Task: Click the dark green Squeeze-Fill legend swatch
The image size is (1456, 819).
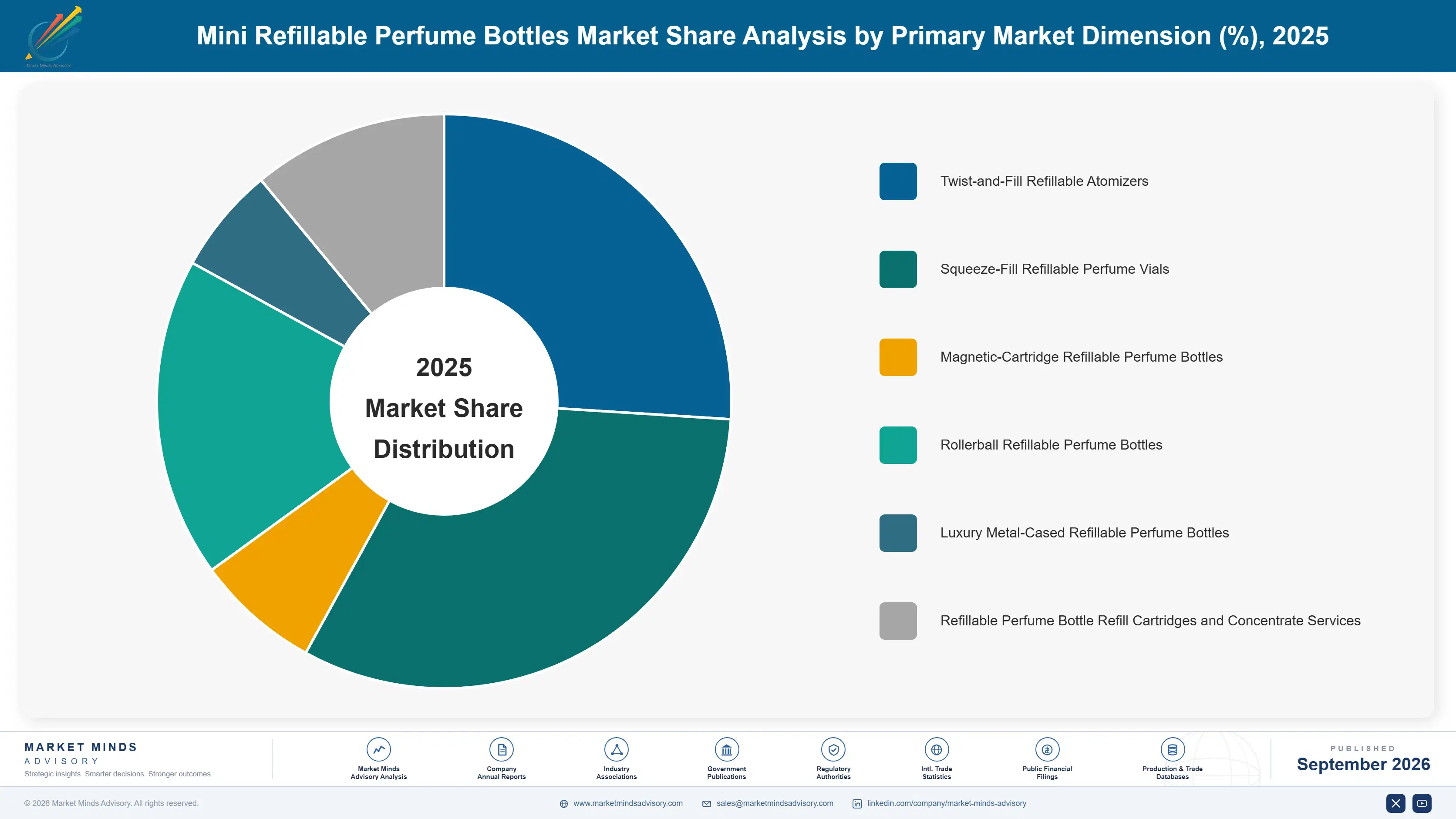Action: (897, 269)
